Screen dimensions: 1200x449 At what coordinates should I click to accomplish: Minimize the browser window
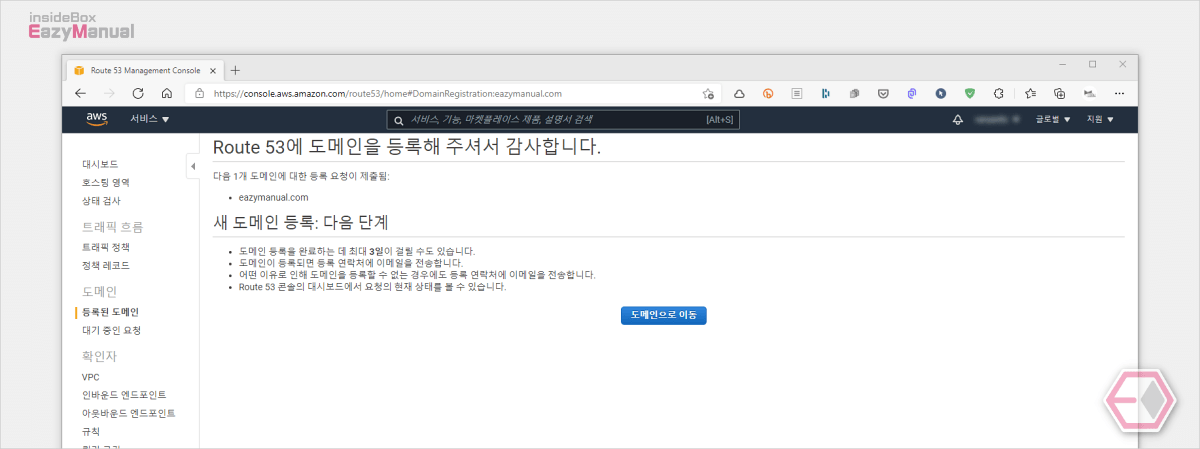1063,65
